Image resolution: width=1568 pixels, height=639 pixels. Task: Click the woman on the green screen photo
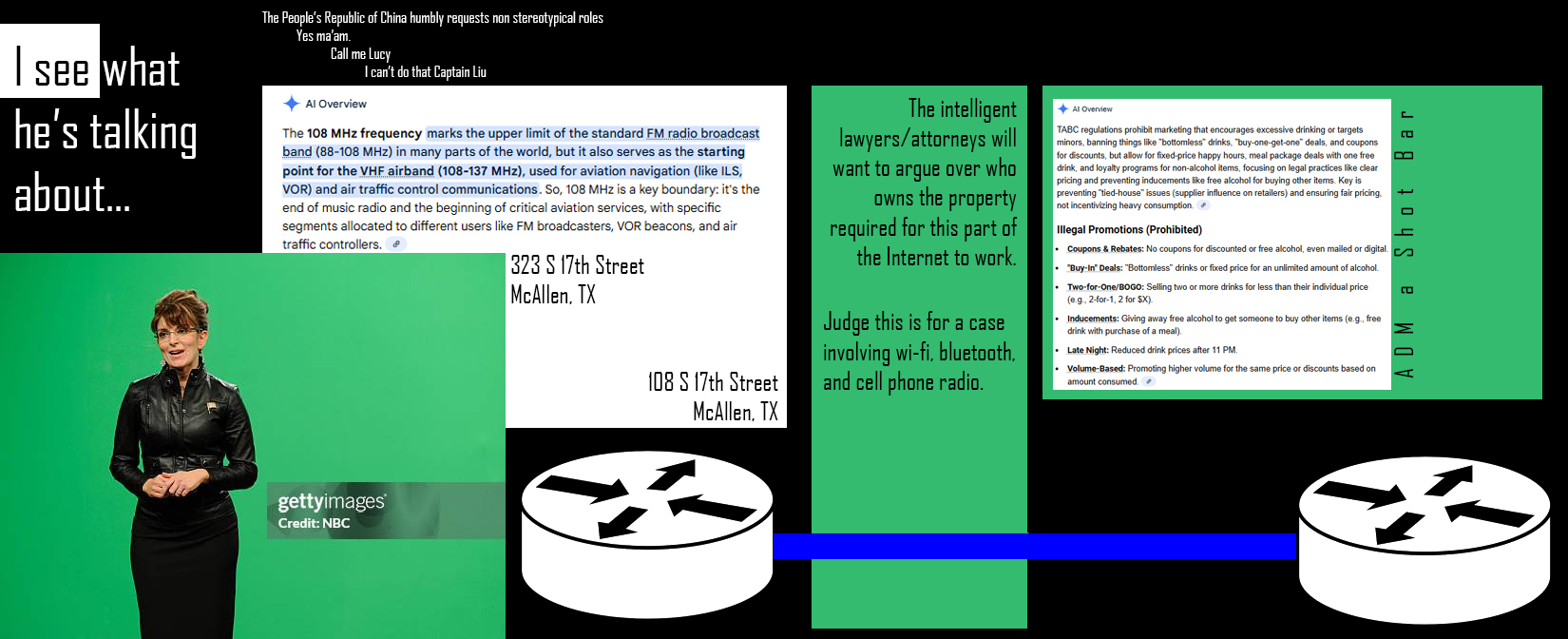[181, 456]
